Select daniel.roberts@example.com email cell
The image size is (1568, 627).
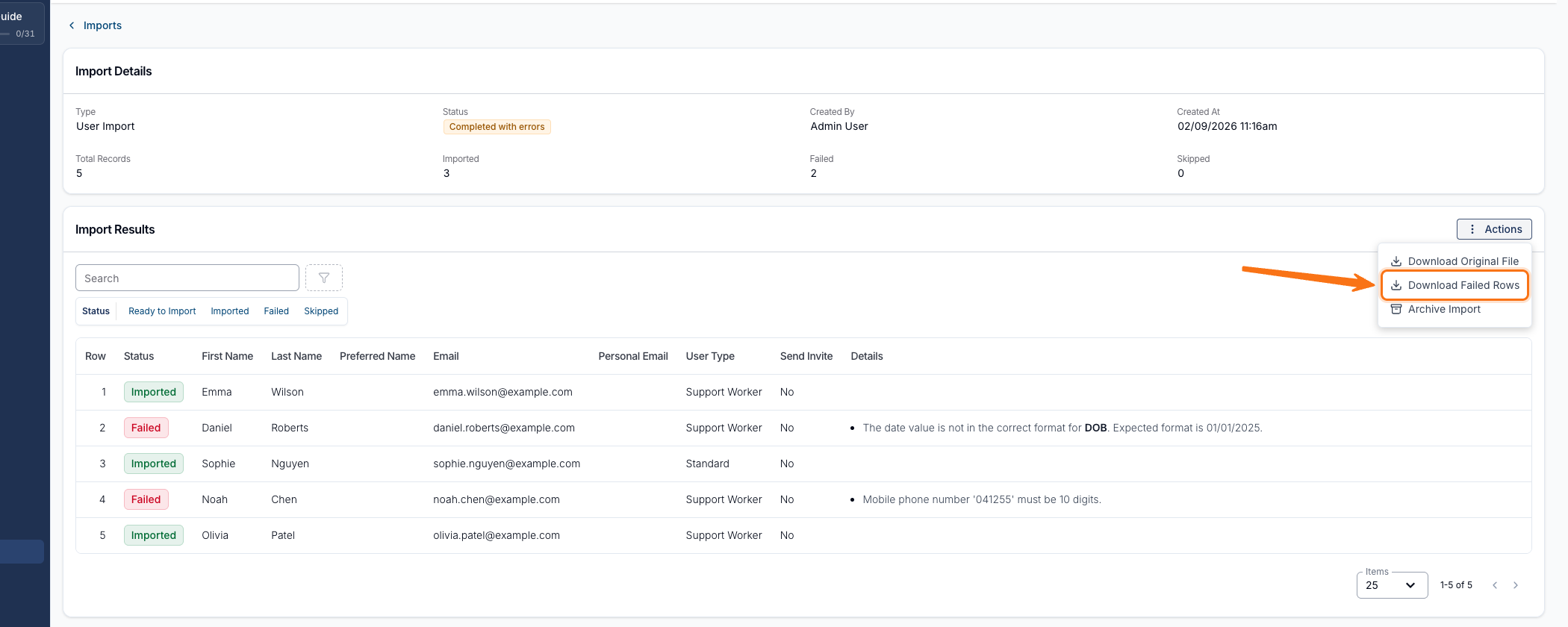tap(504, 428)
